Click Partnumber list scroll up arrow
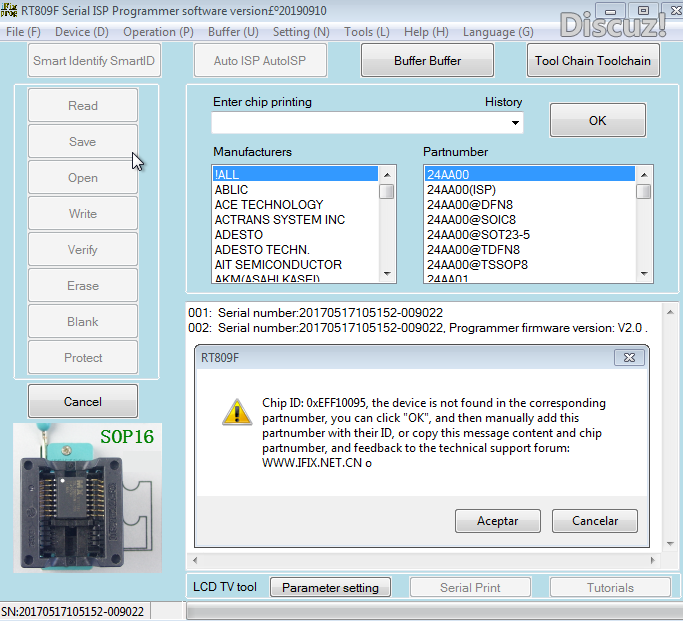 644,175
